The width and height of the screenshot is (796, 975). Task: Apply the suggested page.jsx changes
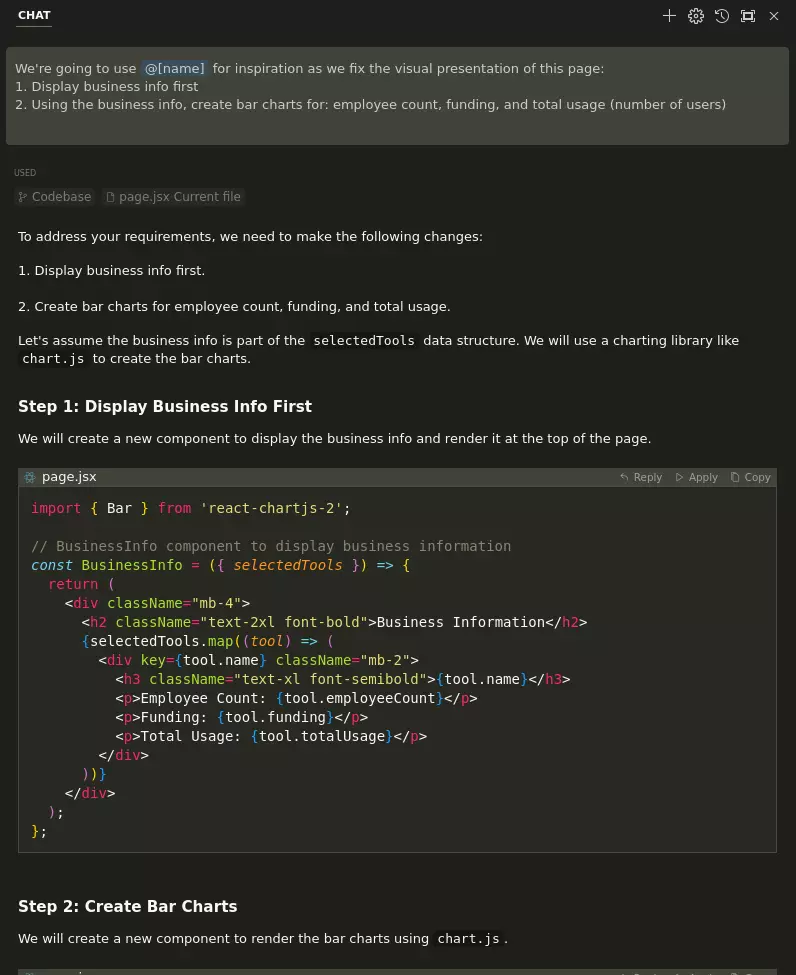tap(695, 477)
